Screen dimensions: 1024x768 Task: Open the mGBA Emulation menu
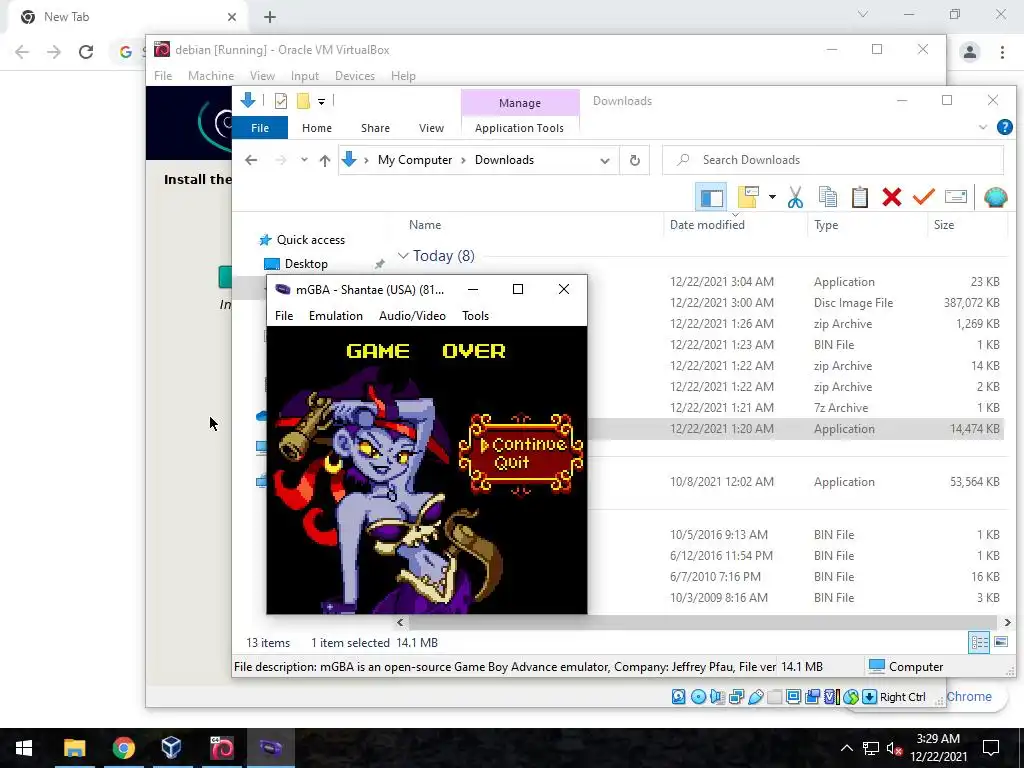(336, 316)
